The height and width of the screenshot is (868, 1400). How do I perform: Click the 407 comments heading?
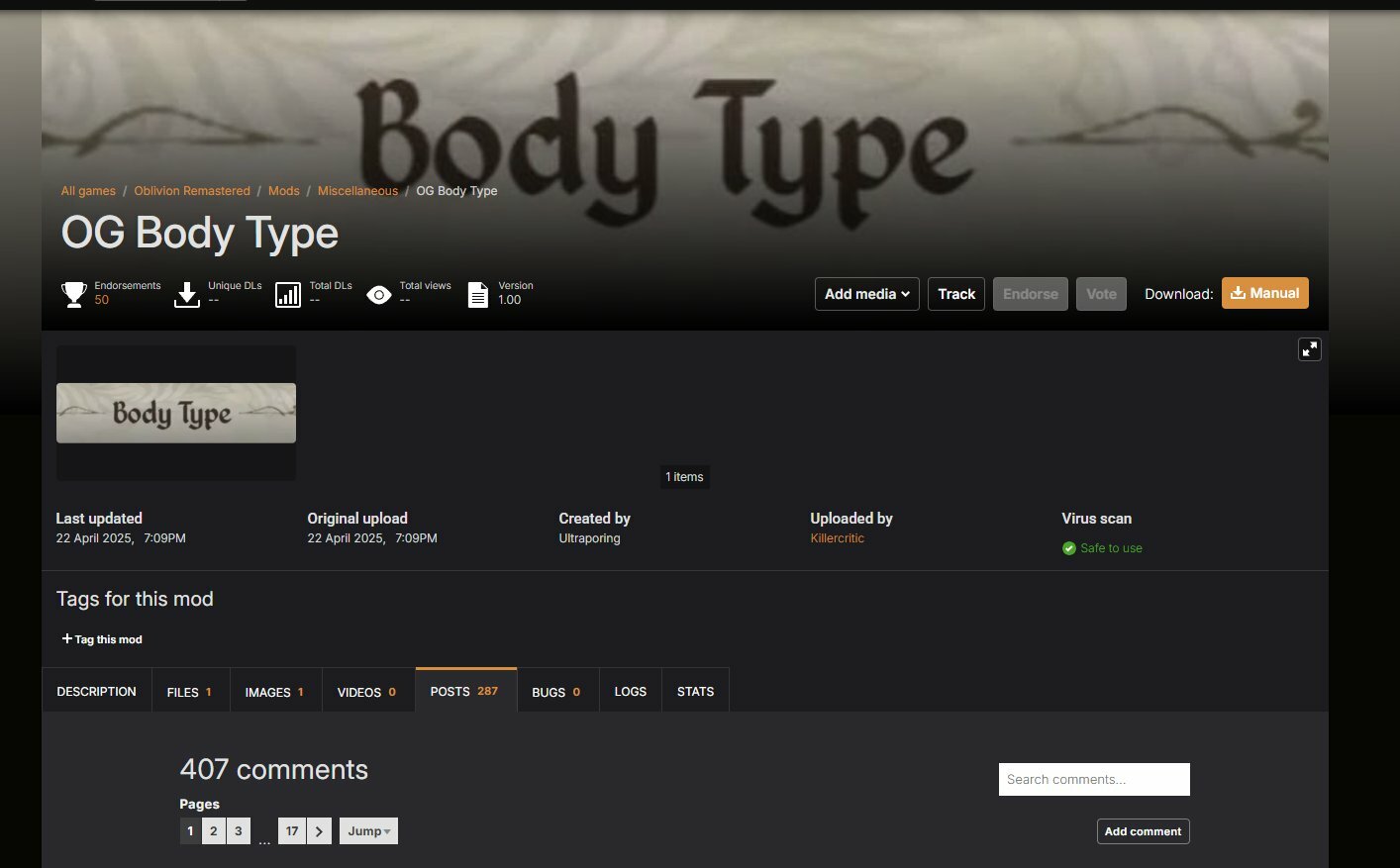274,769
